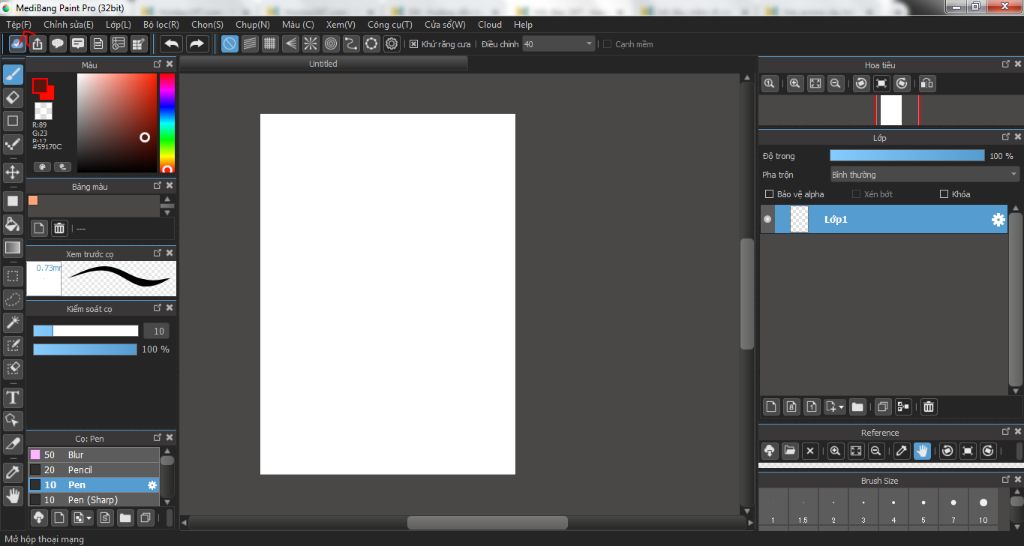
Task: Open the Cloud menu
Action: [490, 24]
